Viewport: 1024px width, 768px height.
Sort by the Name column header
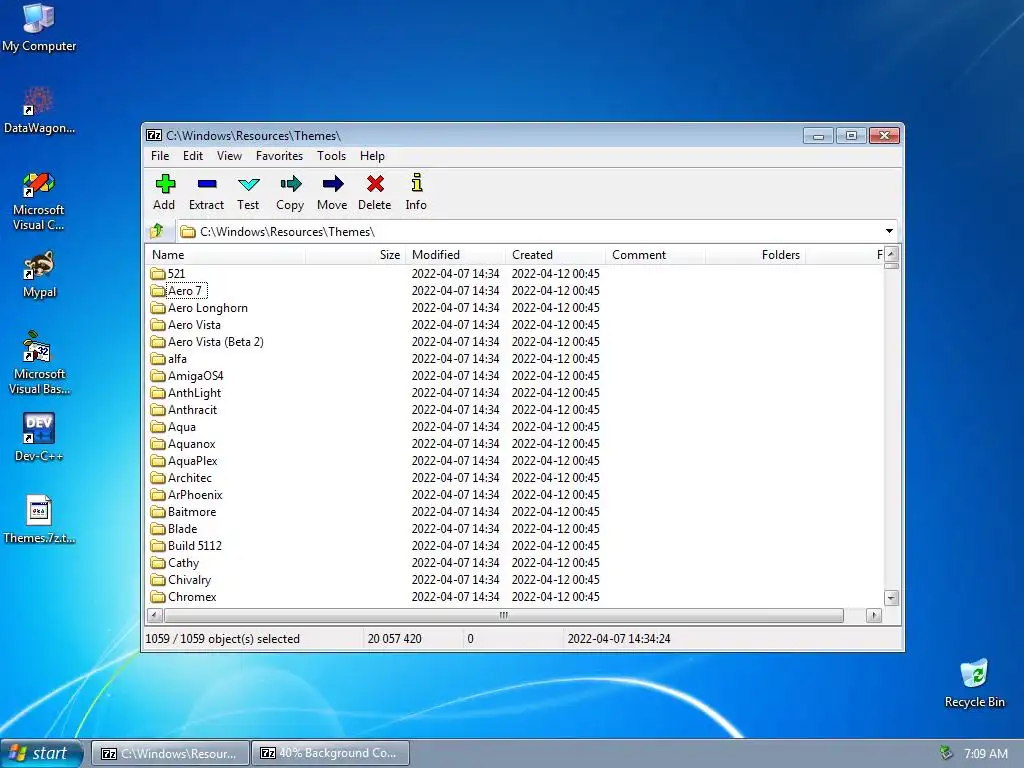(225, 255)
